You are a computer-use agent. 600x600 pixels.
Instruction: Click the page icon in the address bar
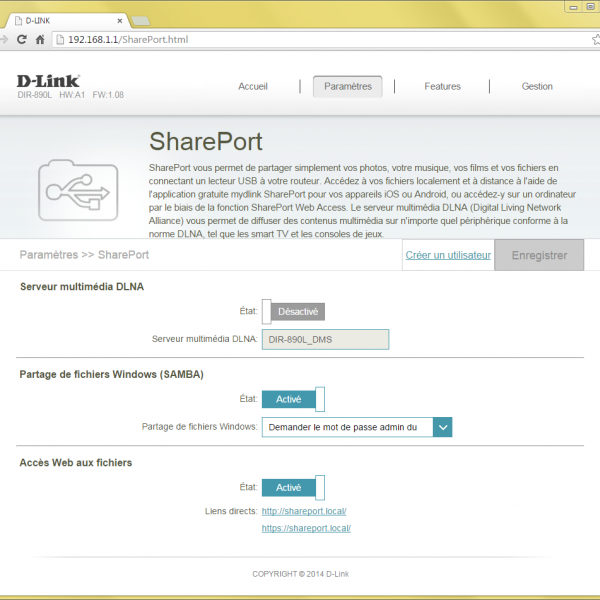click(60, 40)
